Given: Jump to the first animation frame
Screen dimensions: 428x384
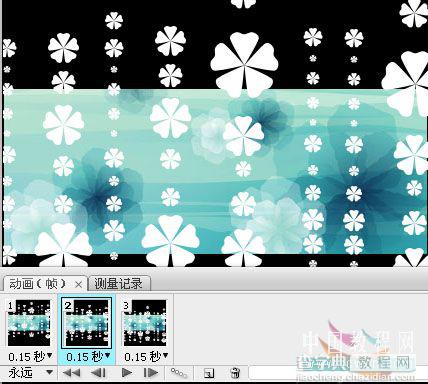Looking at the screenshot, I should (71, 372).
